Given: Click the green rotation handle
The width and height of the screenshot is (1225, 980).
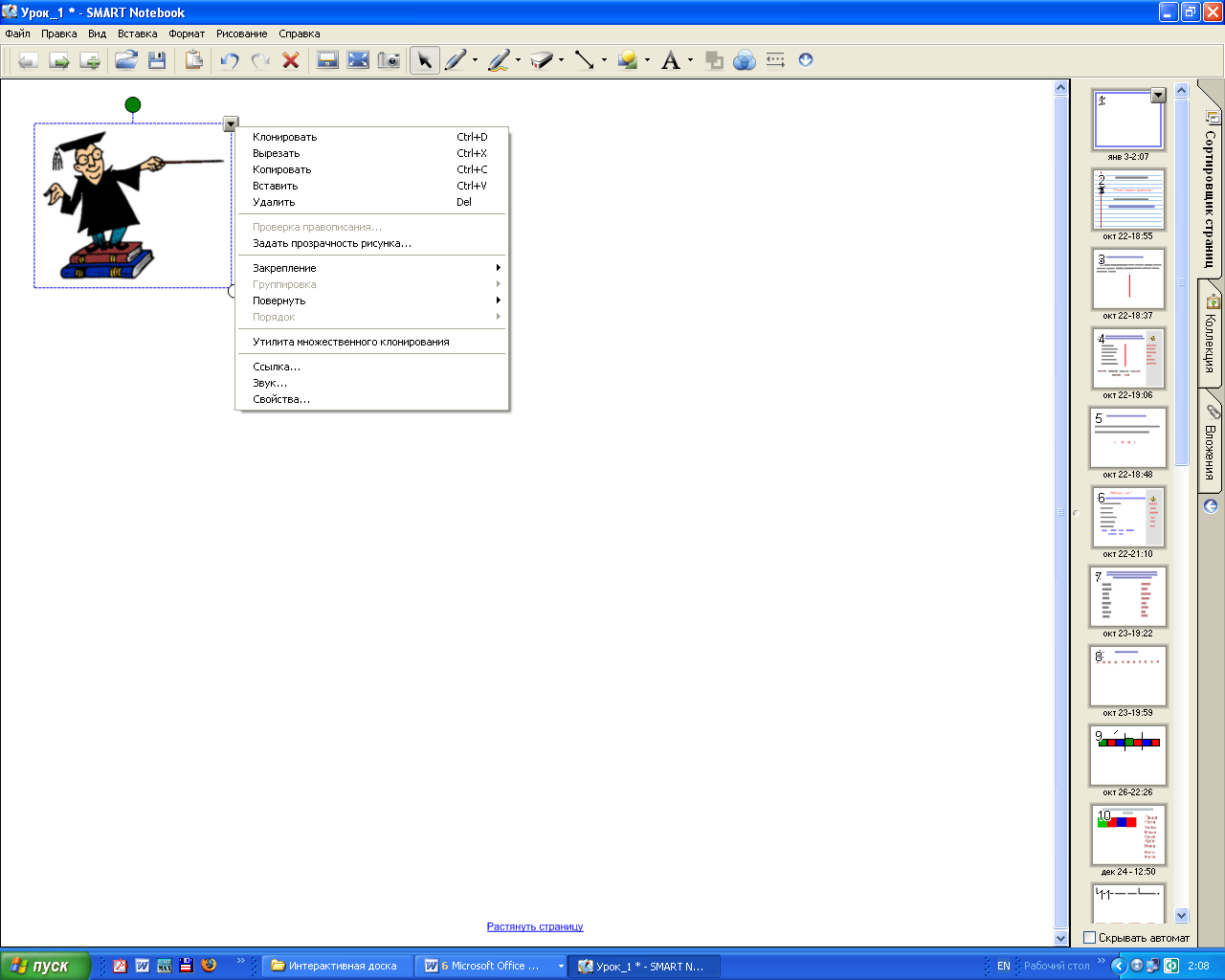Looking at the screenshot, I should tap(133, 104).
